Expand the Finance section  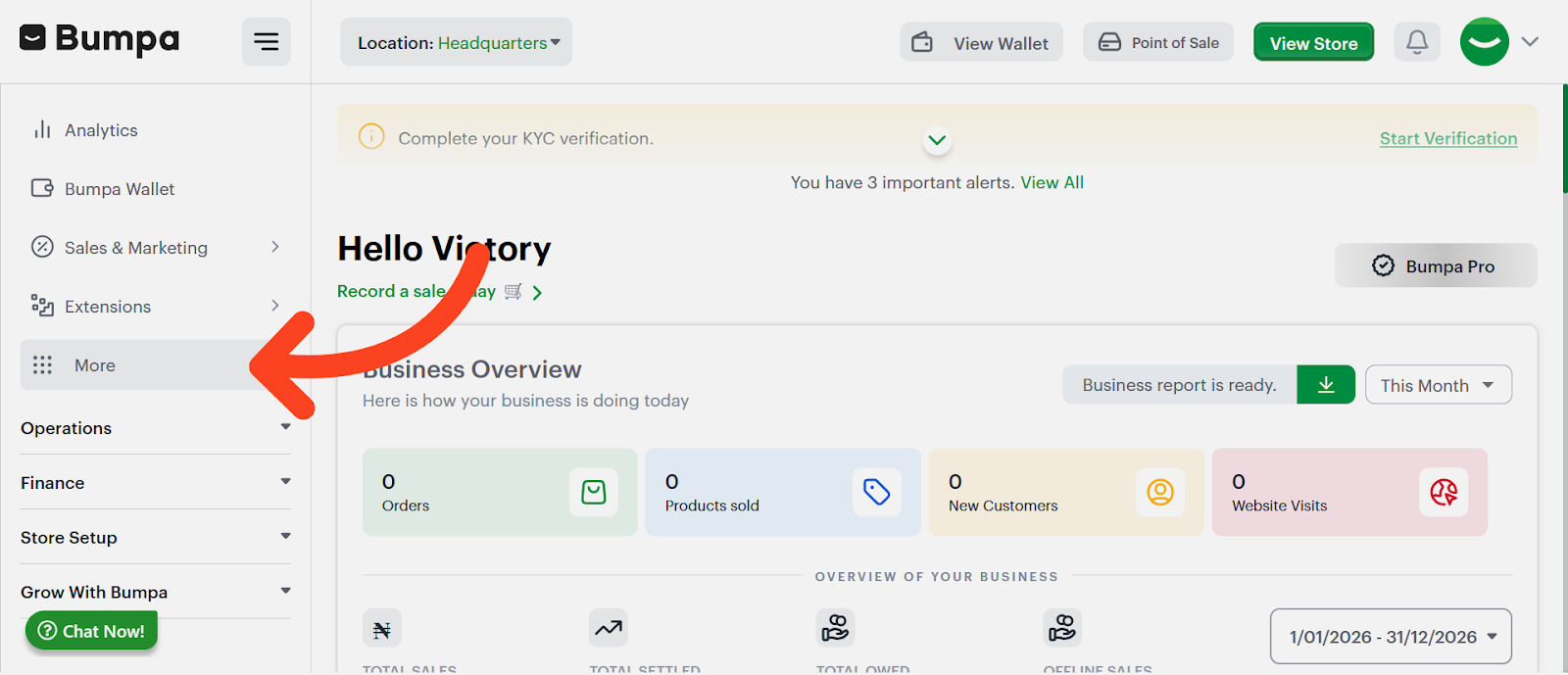coord(156,483)
